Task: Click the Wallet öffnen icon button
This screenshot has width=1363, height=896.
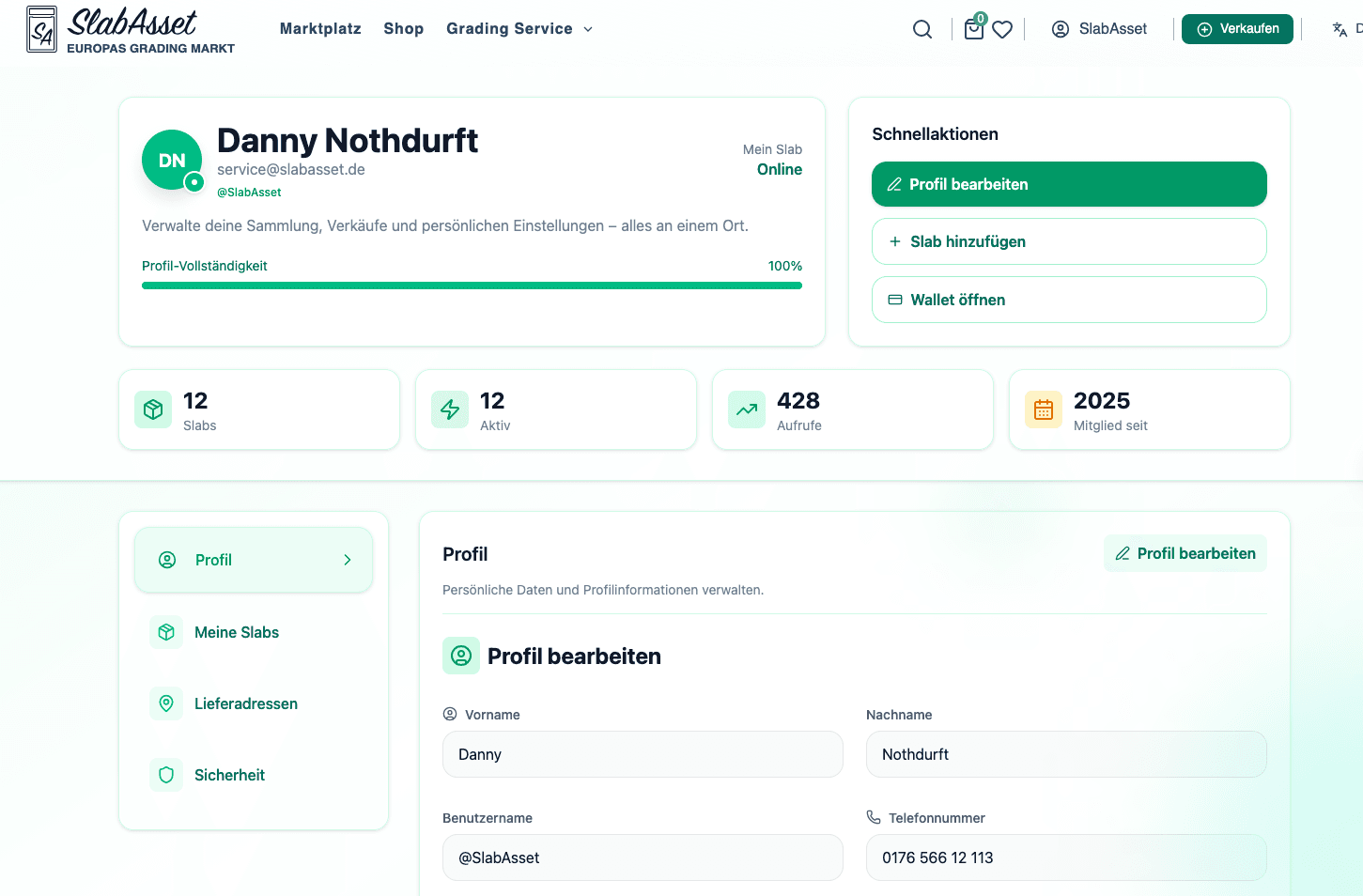Action: (x=894, y=300)
